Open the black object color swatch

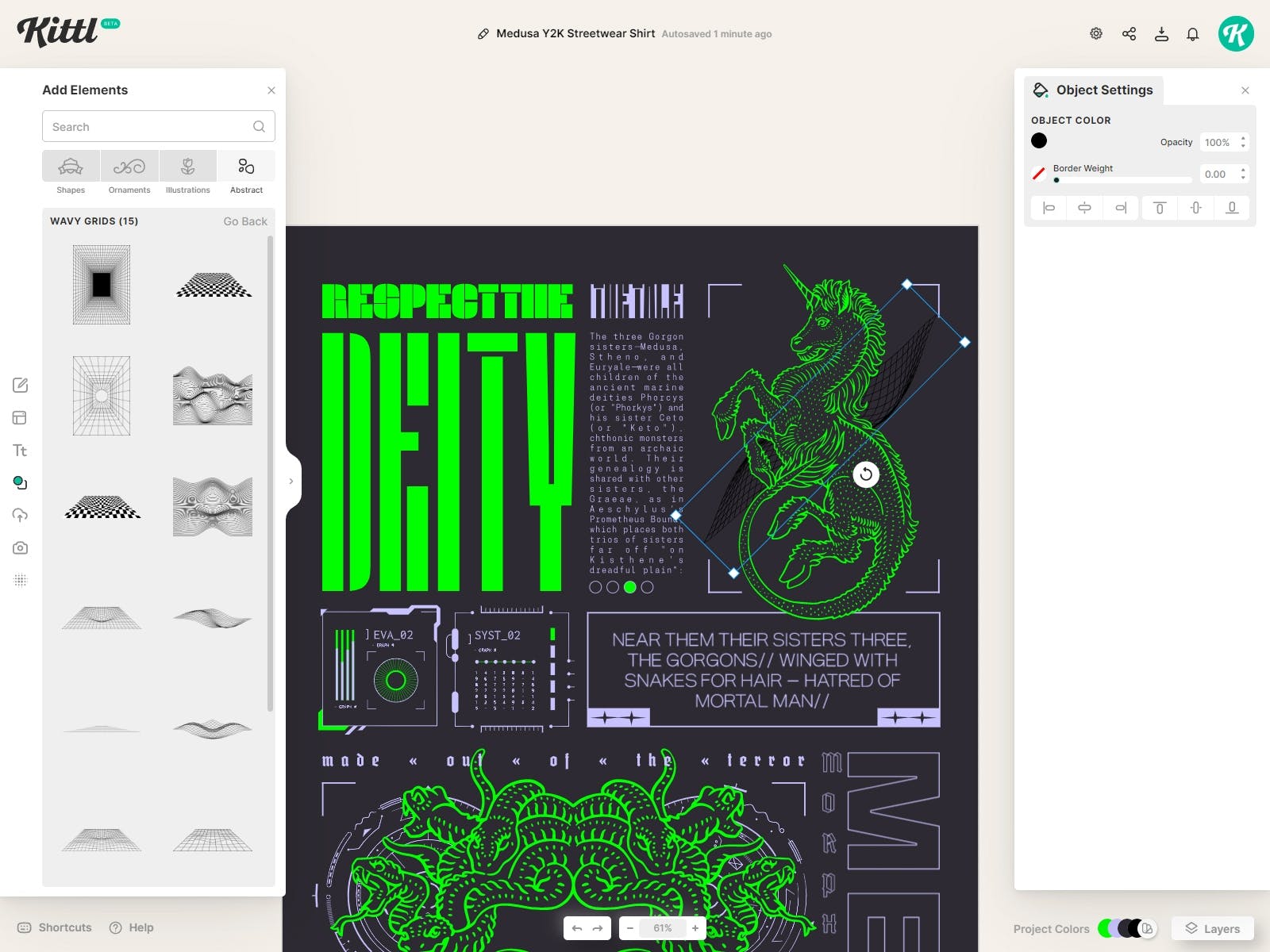coord(1039,141)
